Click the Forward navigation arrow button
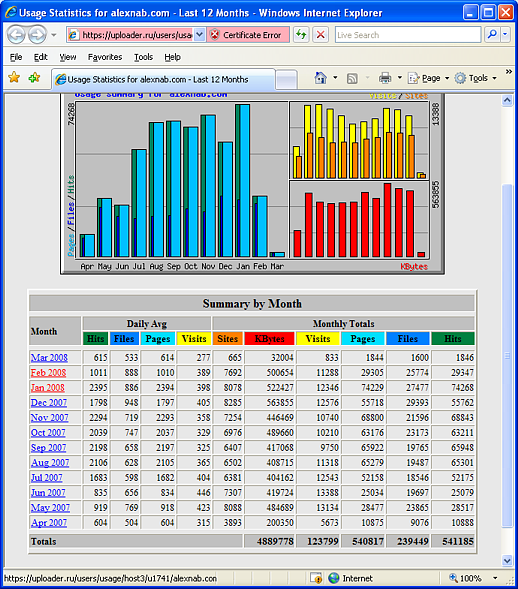 click(x=37, y=35)
